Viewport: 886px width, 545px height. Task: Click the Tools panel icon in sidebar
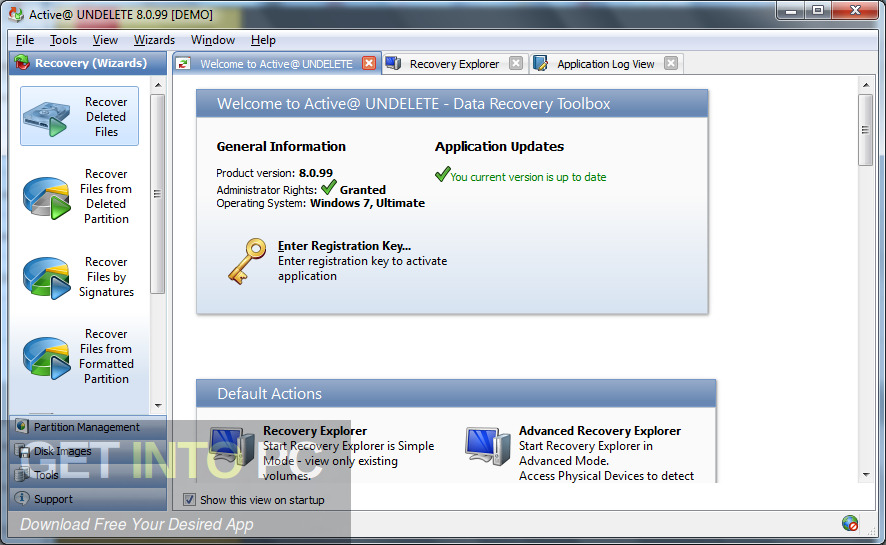22,475
